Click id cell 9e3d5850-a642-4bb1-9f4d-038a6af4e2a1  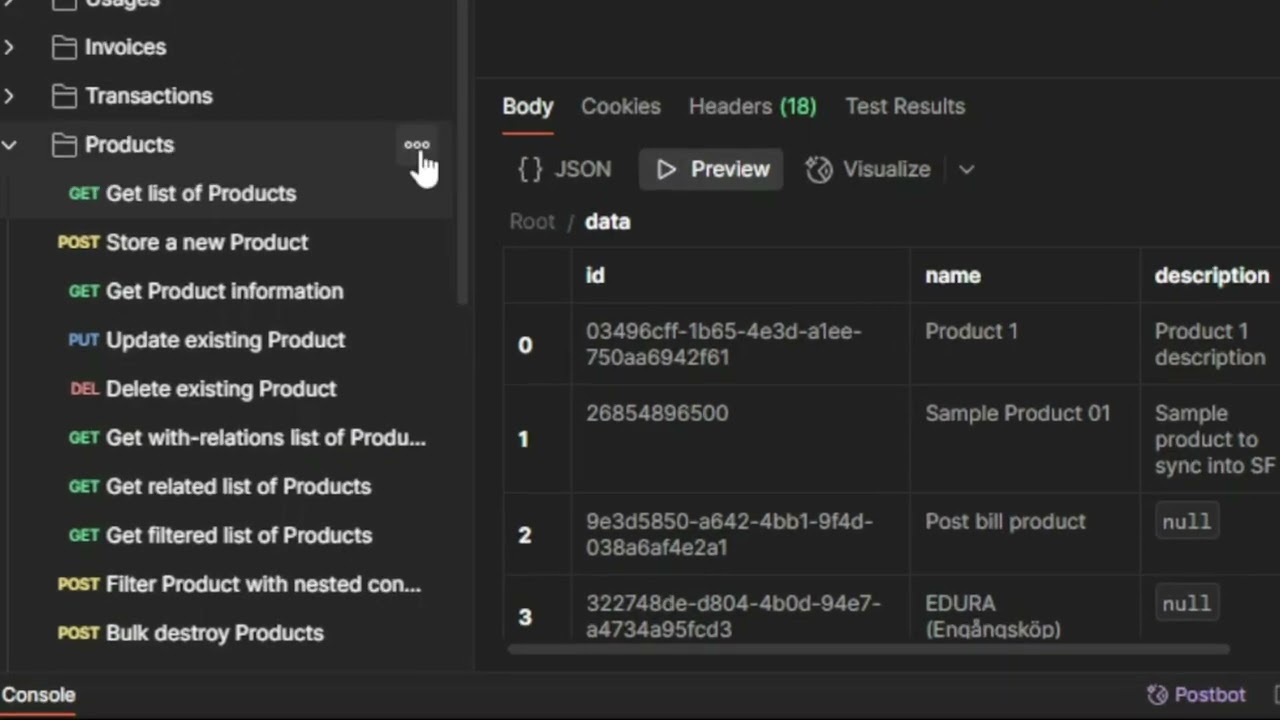coord(741,534)
